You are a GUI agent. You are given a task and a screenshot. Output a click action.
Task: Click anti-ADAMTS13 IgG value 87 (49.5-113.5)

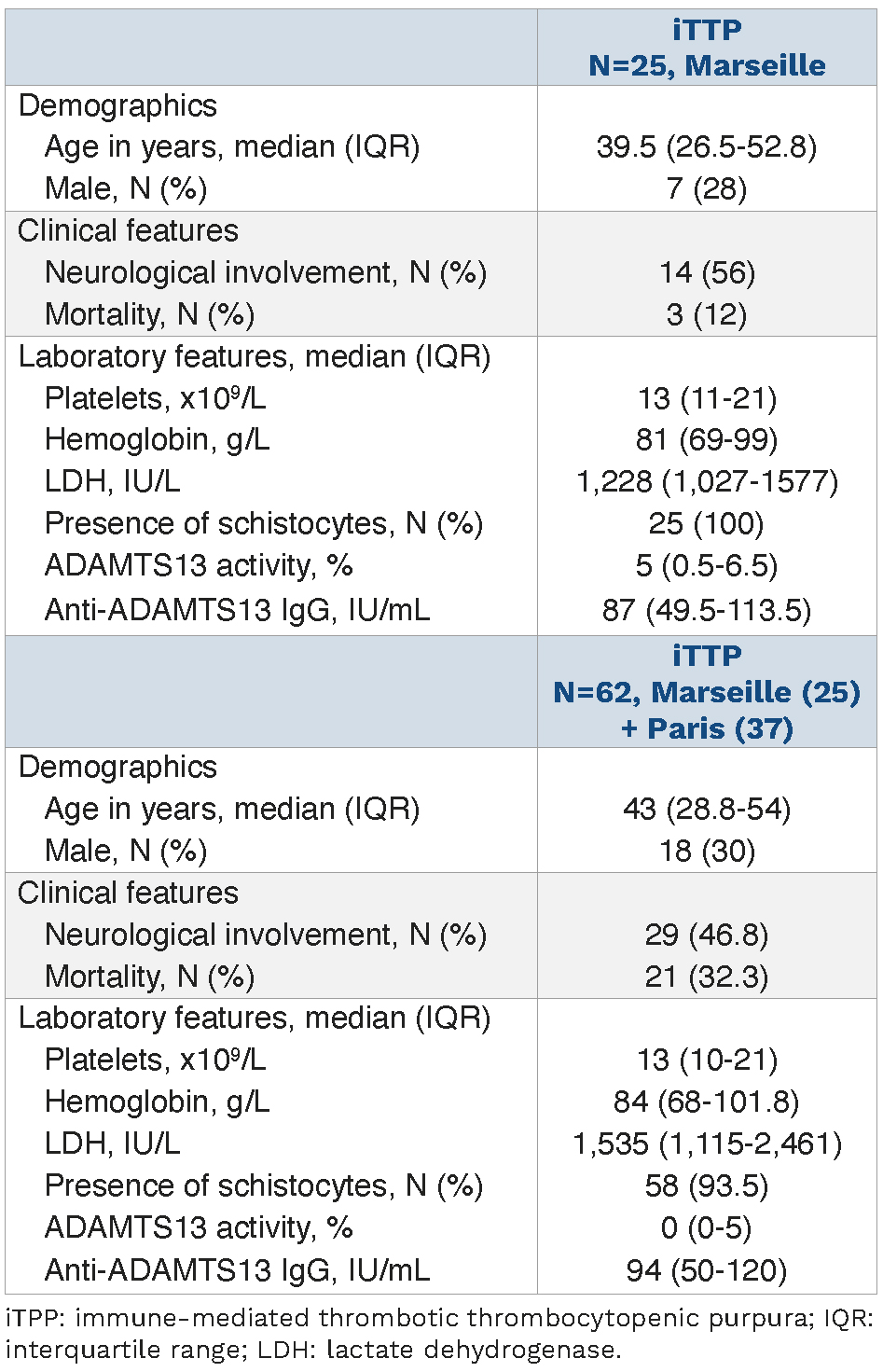[707, 610]
